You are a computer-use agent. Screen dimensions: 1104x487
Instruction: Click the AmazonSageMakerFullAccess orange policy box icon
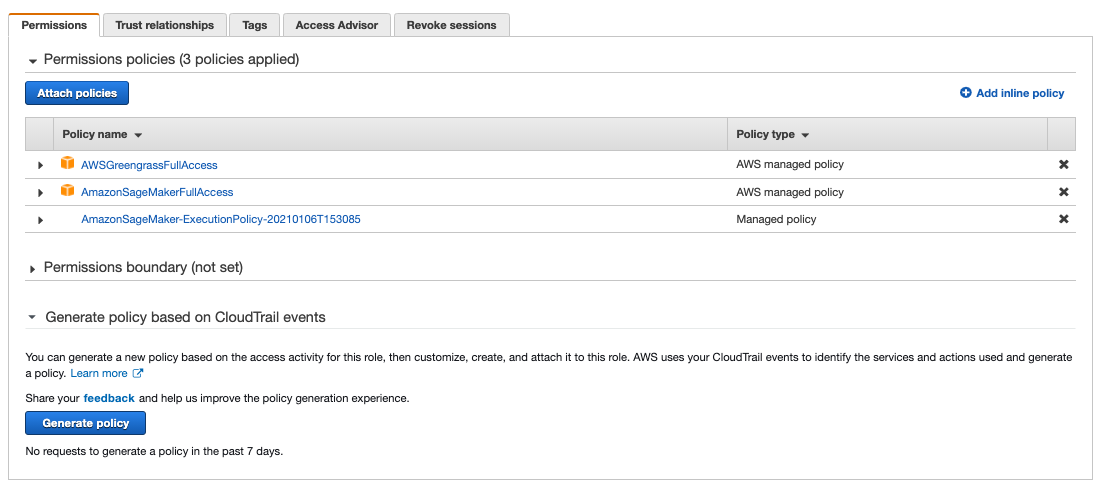[x=67, y=191]
